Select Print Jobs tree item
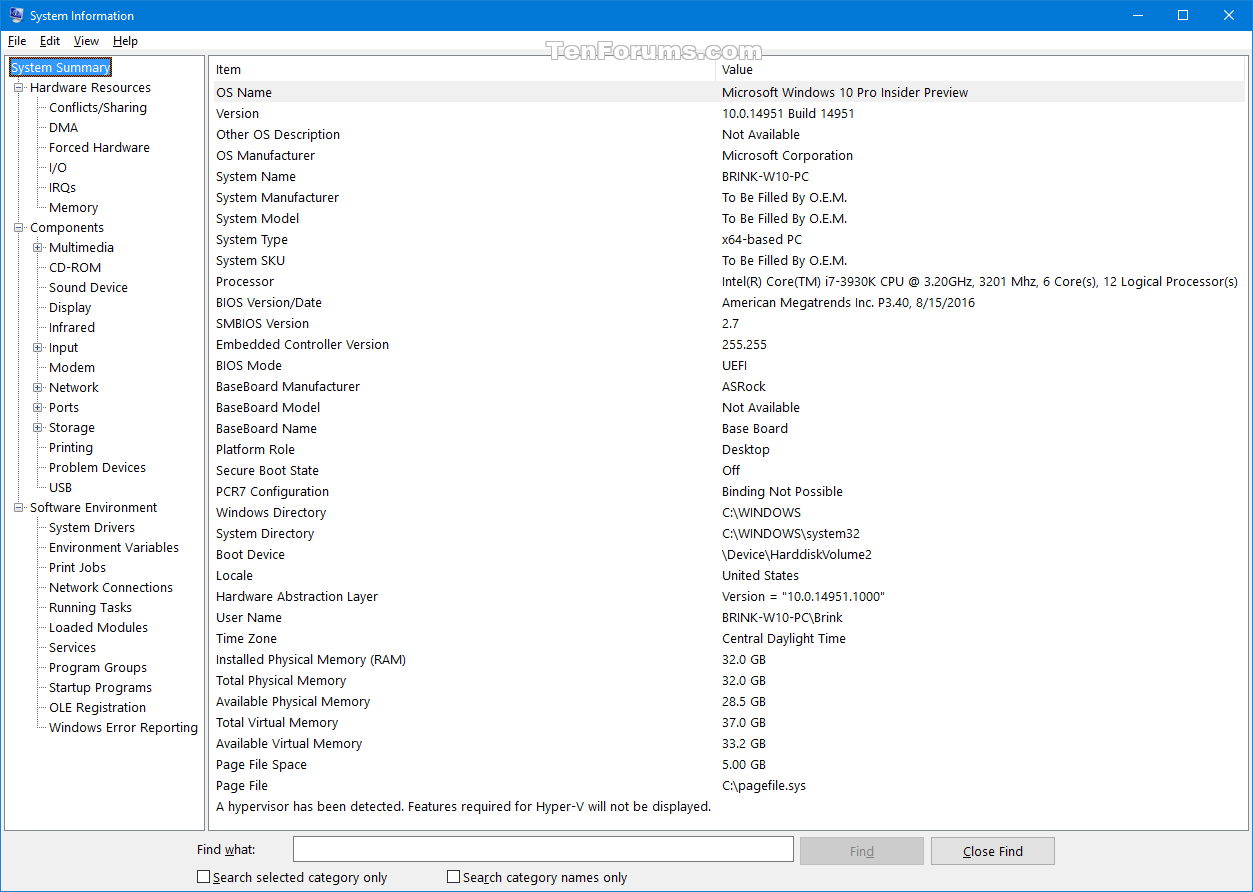The width and height of the screenshot is (1253, 892). pyautogui.click(x=77, y=567)
